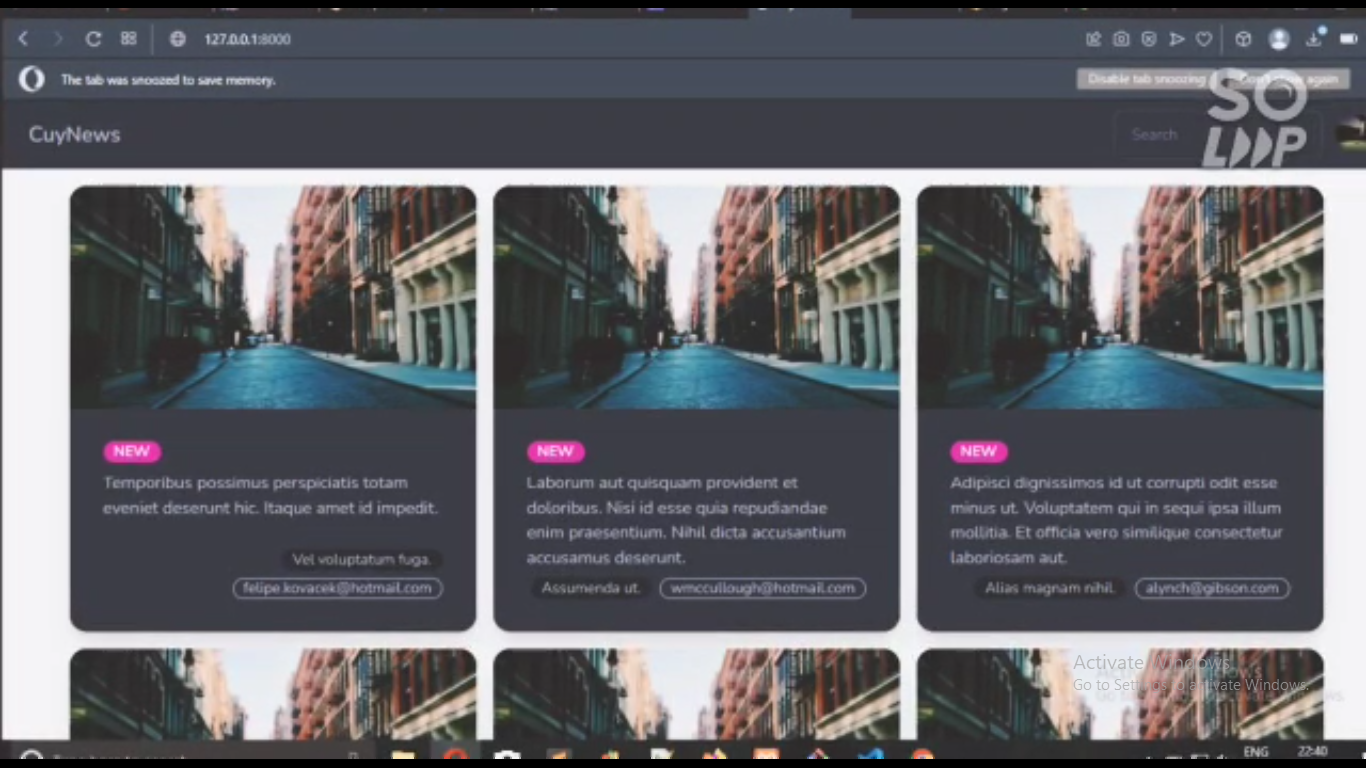Click the globe site info icon
Screen dimensions: 1366x768
[x=178, y=39]
